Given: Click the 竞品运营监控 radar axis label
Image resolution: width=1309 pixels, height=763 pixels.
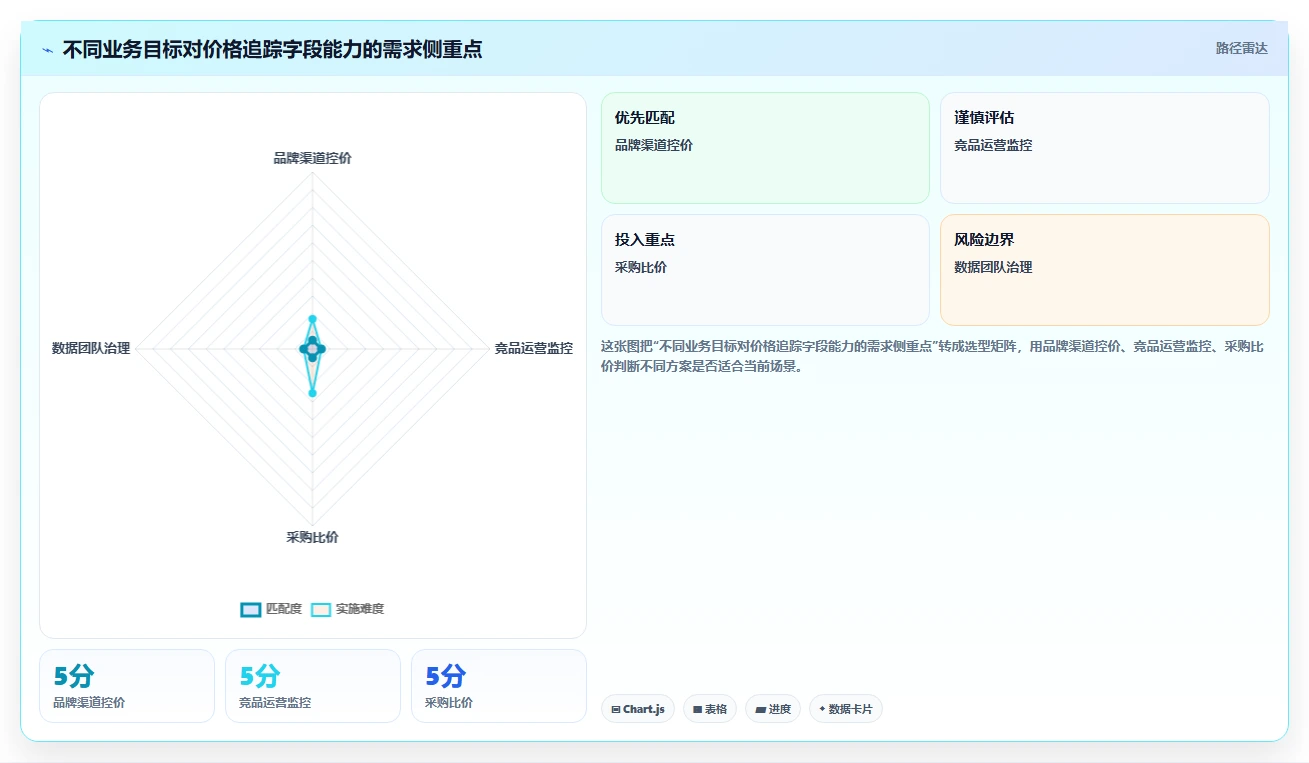Looking at the screenshot, I should pyautogui.click(x=534, y=348).
